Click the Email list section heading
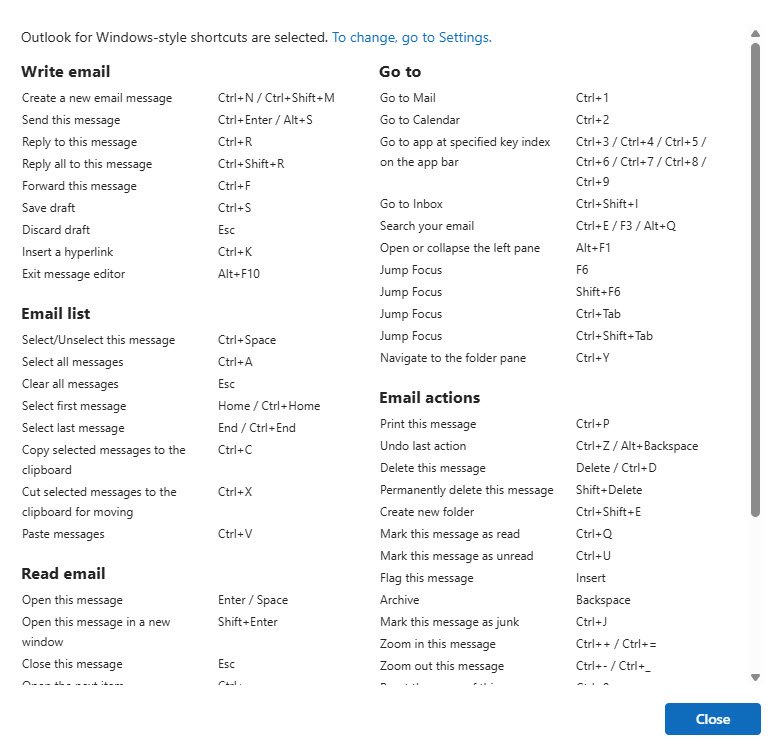Viewport: 782px width, 747px height. [55, 313]
